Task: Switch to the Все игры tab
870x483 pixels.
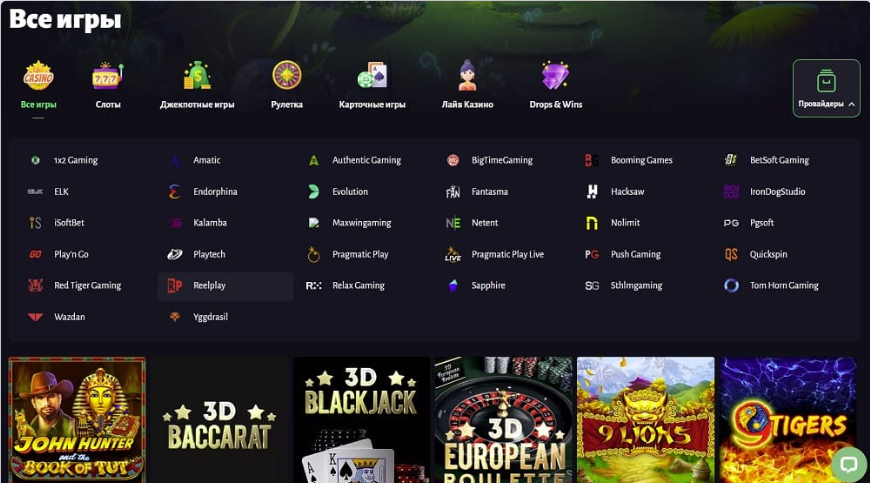Action: [38, 85]
